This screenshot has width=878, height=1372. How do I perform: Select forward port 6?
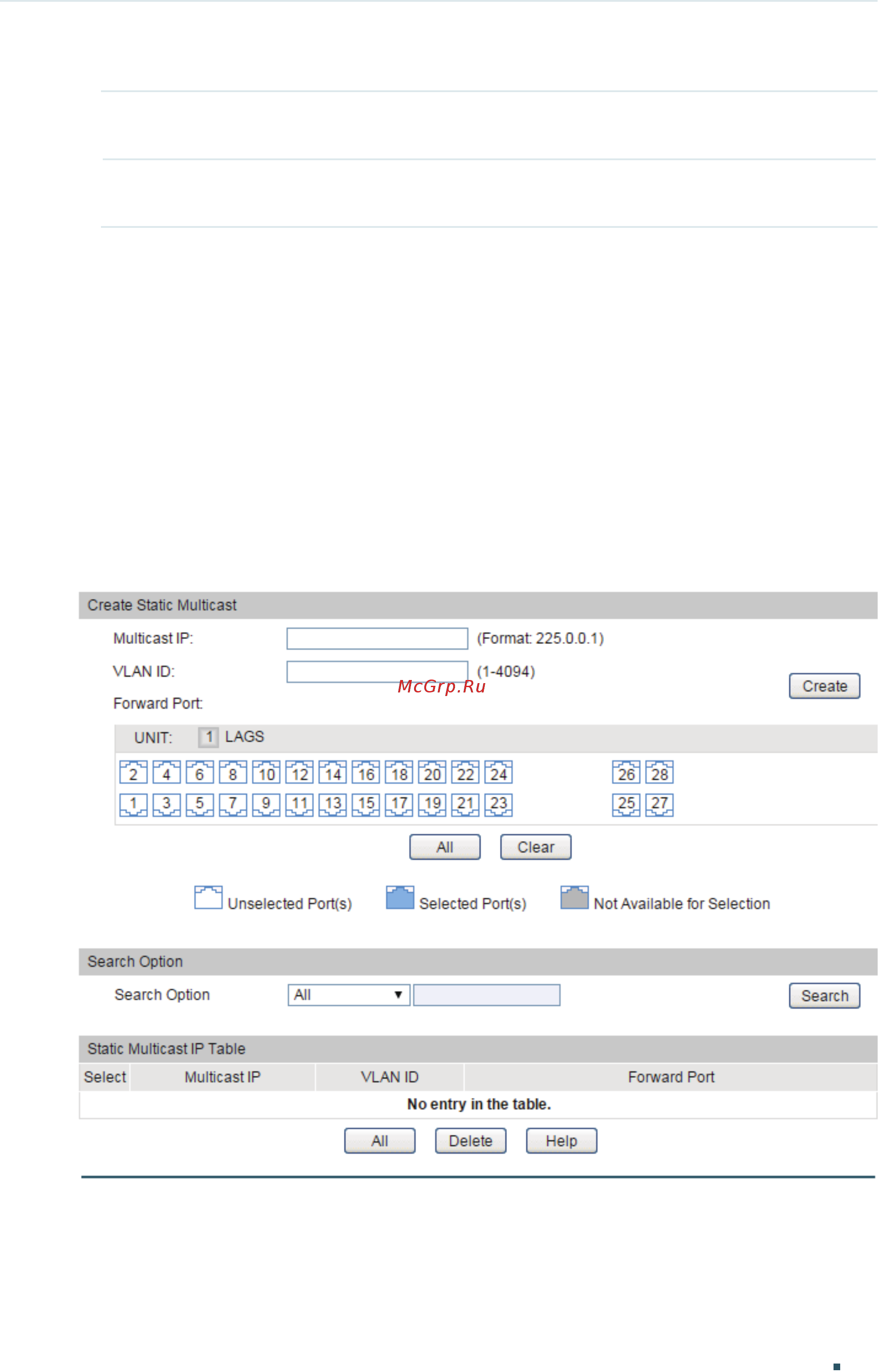click(200, 773)
